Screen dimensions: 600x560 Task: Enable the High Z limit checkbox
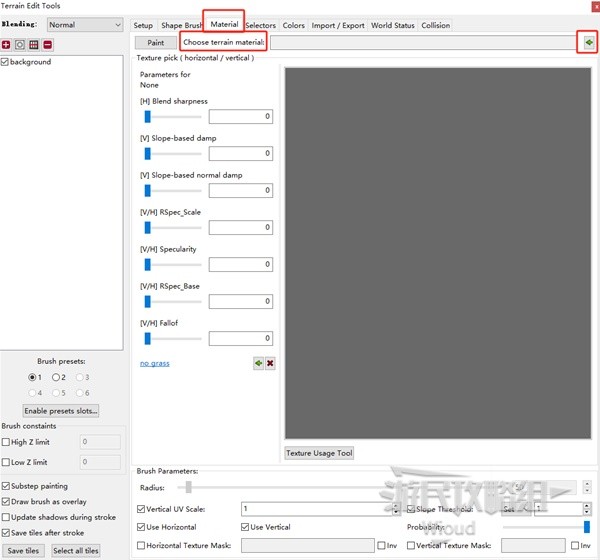(7, 442)
